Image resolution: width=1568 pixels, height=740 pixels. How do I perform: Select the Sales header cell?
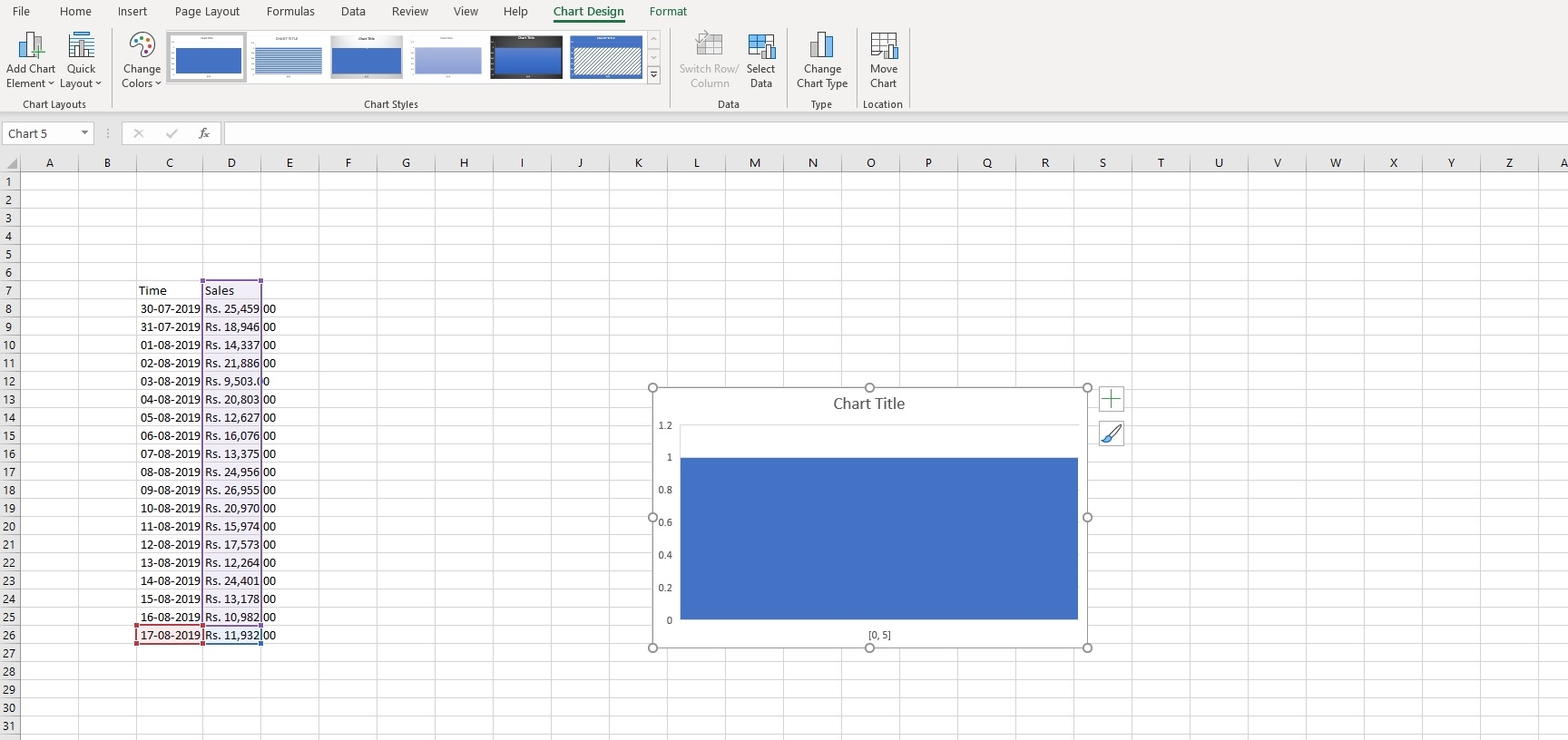point(231,290)
